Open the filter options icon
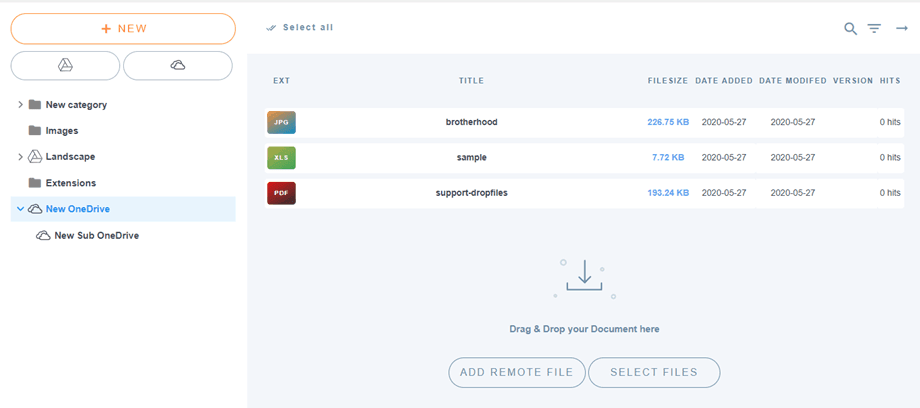The width and height of the screenshot is (920, 408). coord(874,29)
